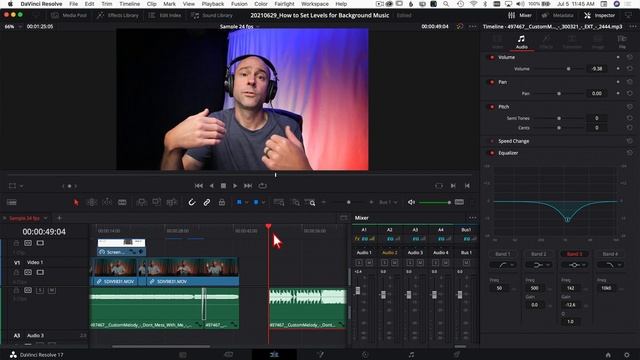This screenshot has height=360, width=640.
Task: Open Sound Library panel
Action: click(x=212, y=16)
